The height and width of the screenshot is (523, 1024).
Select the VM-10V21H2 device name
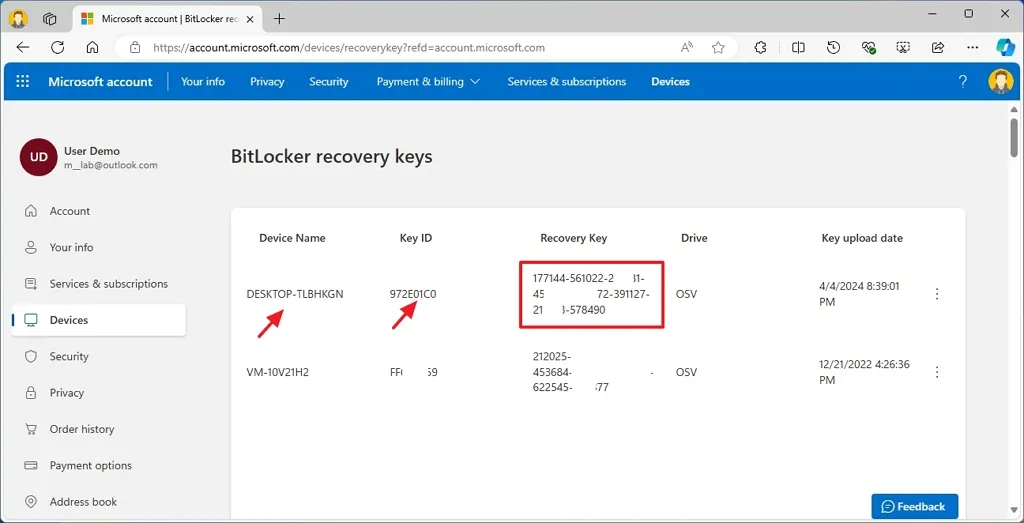coord(276,372)
